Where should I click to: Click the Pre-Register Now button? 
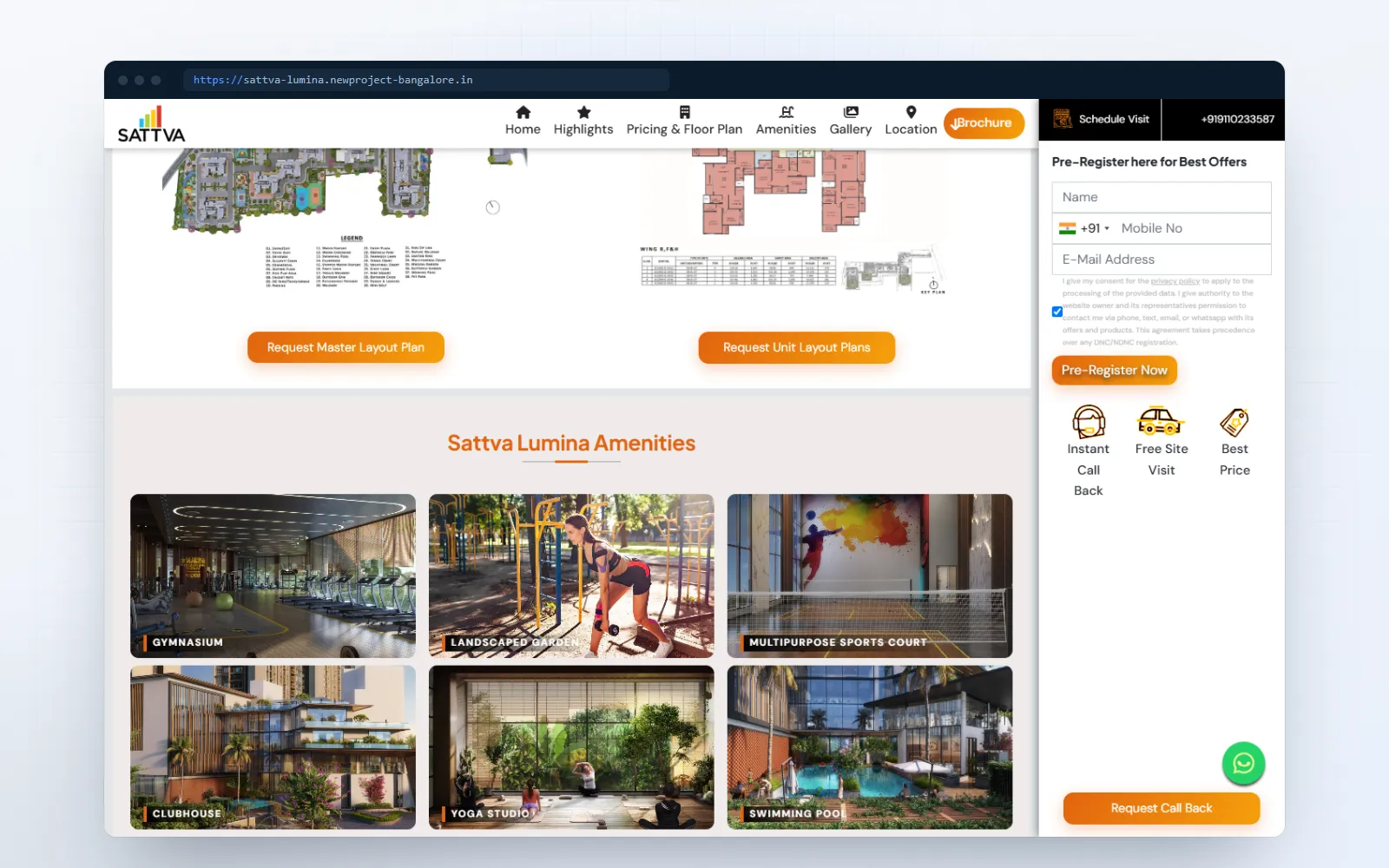tap(1114, 370)
